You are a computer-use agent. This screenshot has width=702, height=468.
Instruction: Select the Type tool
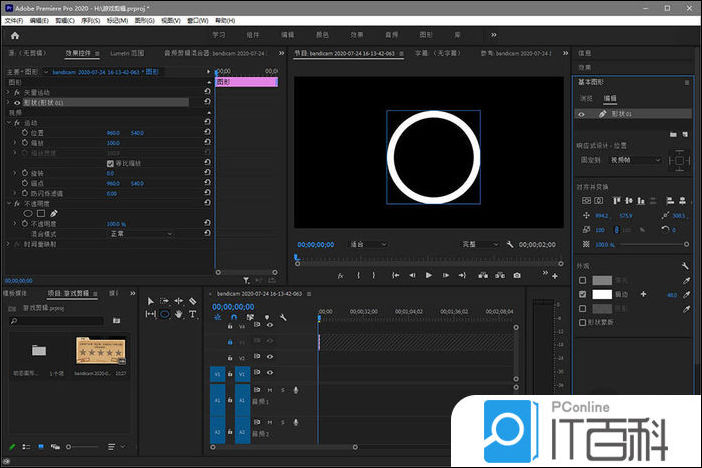point(192,314)
